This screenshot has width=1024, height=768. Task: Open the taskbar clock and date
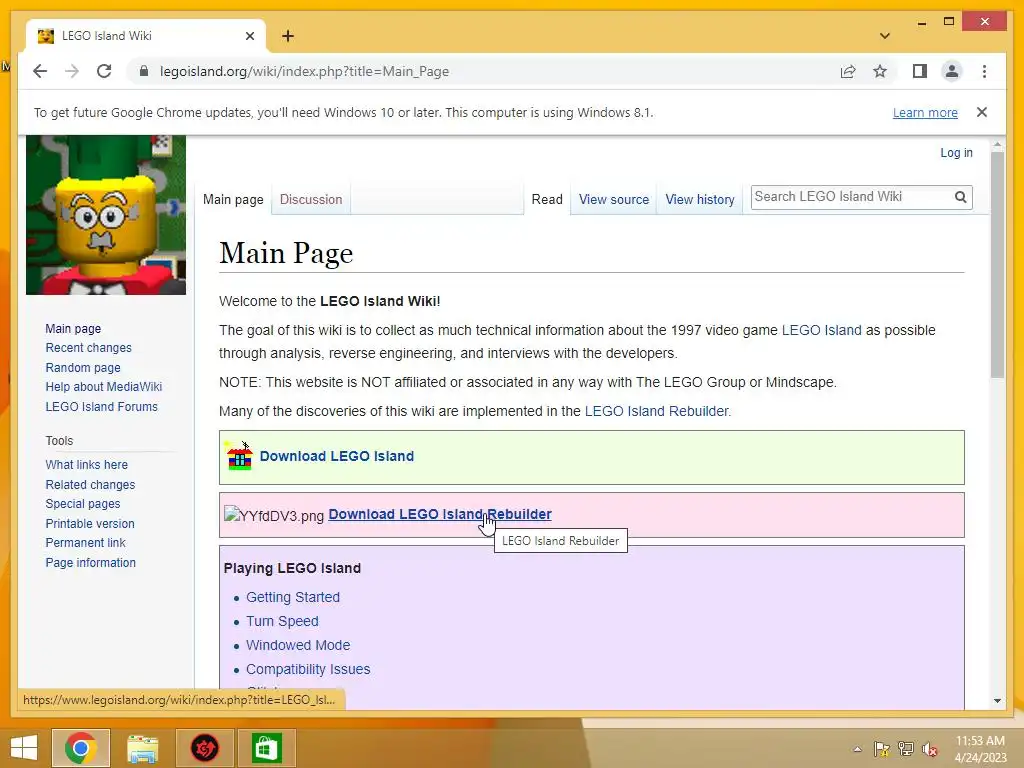[x=980, y=749]
